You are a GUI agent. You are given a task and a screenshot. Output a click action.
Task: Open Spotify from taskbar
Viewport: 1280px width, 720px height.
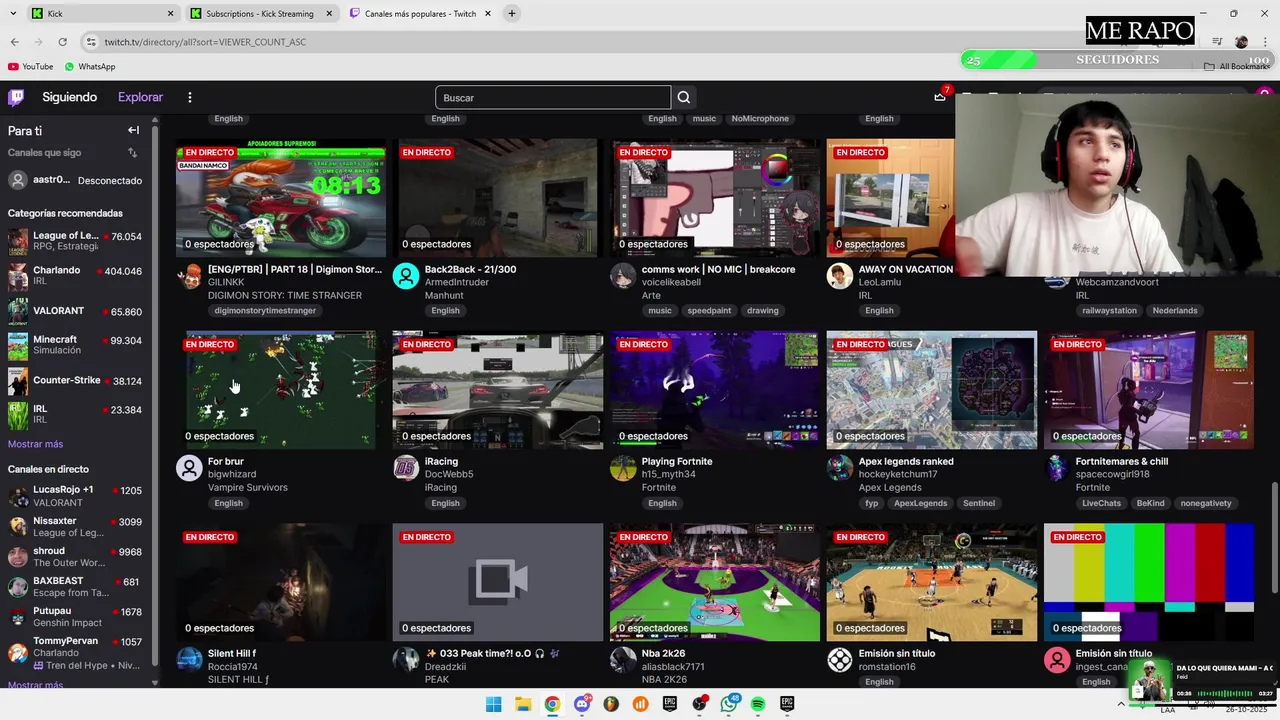[x=758, y=704]
